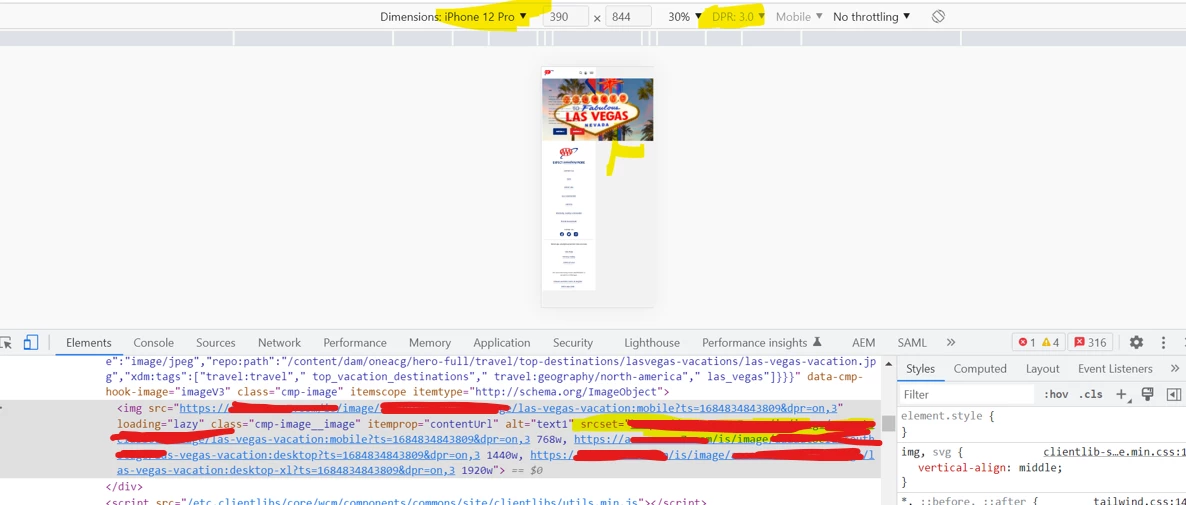The width and height of the screenshot is (1186, 505).
Task: Click the errors and warnings counter 1 and 4
Action: point(1039,342)
